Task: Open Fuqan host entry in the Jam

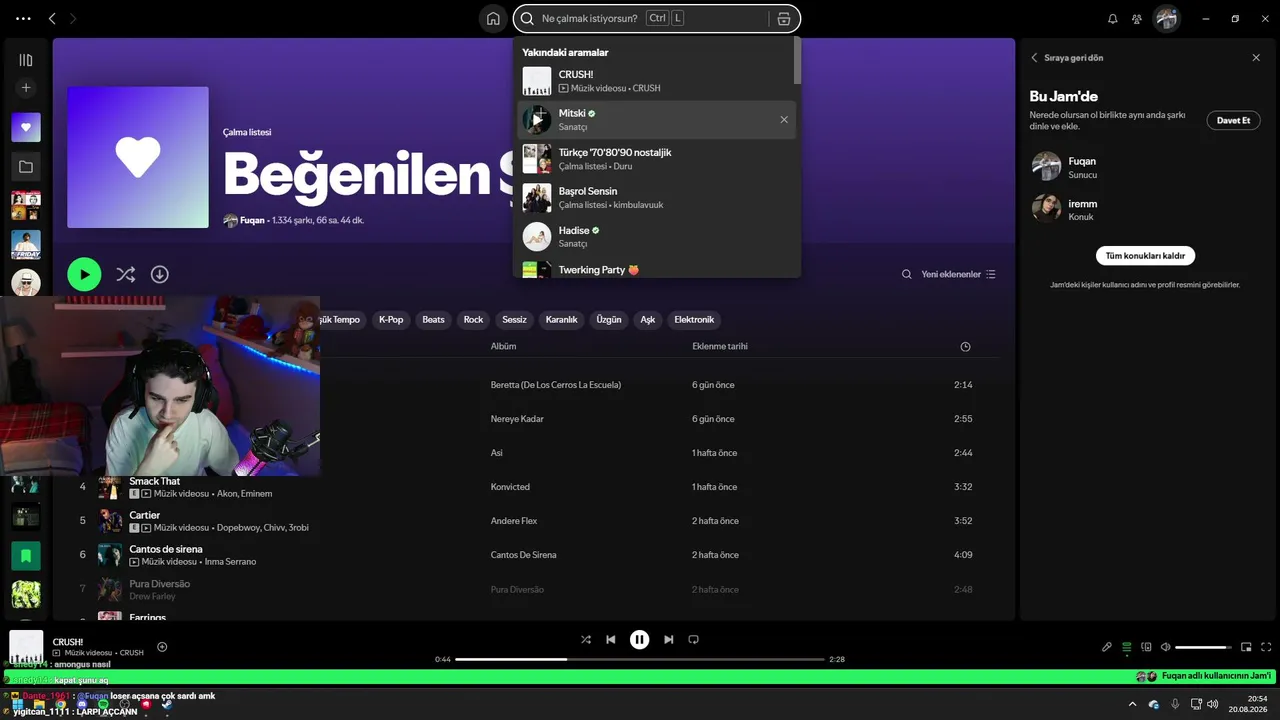Action: [x=1143, y=167]
